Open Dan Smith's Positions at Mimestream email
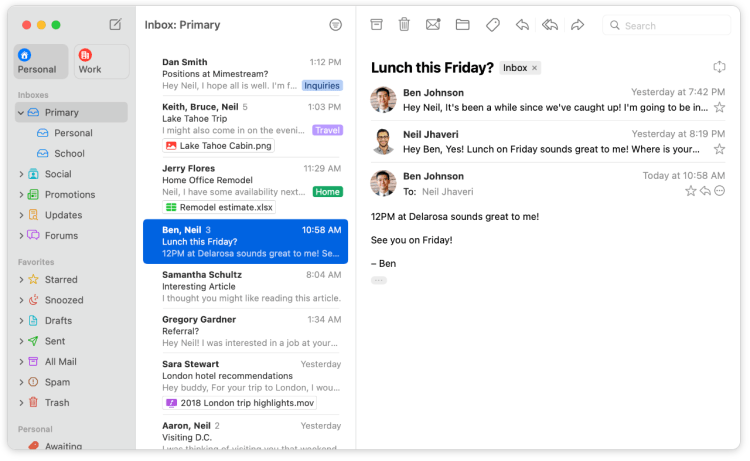Image resolution: width=750 pixels, height=461 pixels. 245,74
